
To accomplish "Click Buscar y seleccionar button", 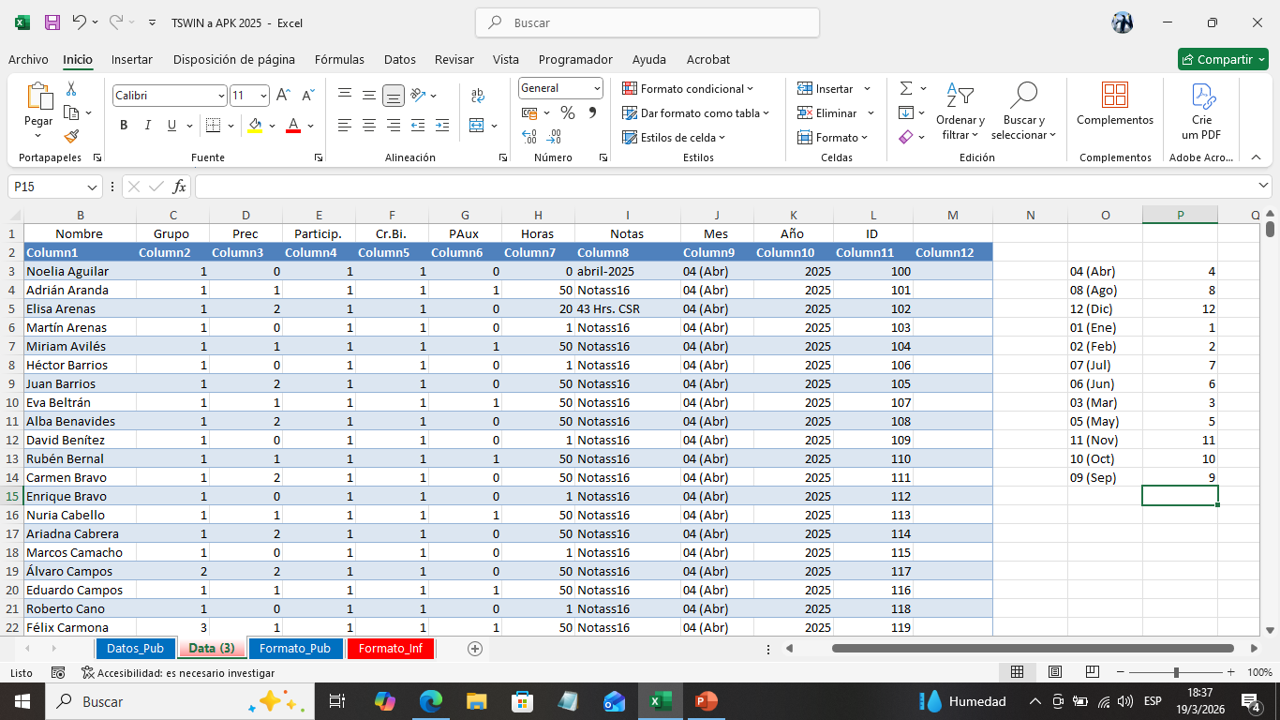I will pos(1023,110).
